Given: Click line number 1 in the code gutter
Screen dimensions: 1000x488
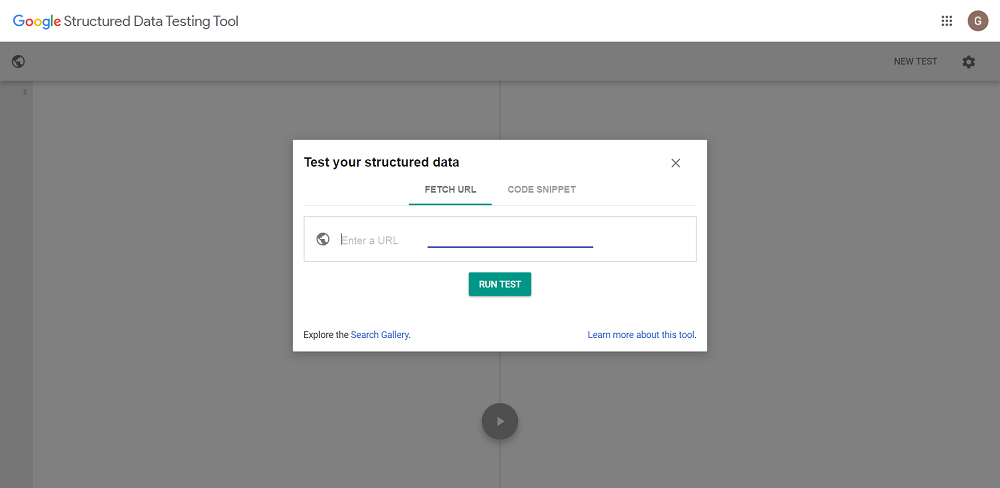Looking at the screenshot, I should (25, 92).
